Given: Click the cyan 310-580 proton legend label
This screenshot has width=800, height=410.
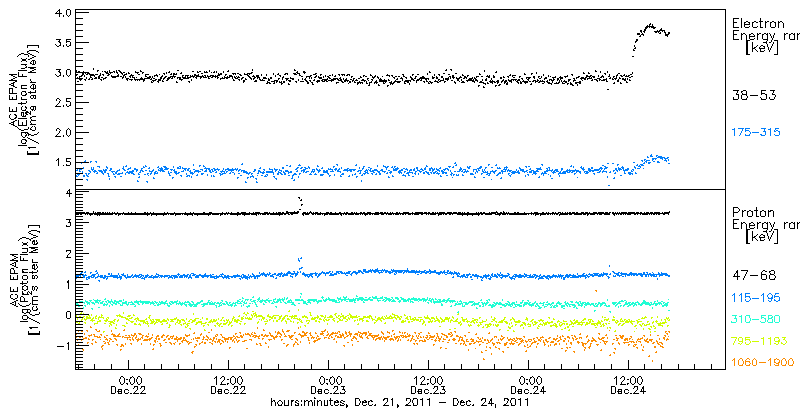Looking at the screenshot, I should point(756,320).
